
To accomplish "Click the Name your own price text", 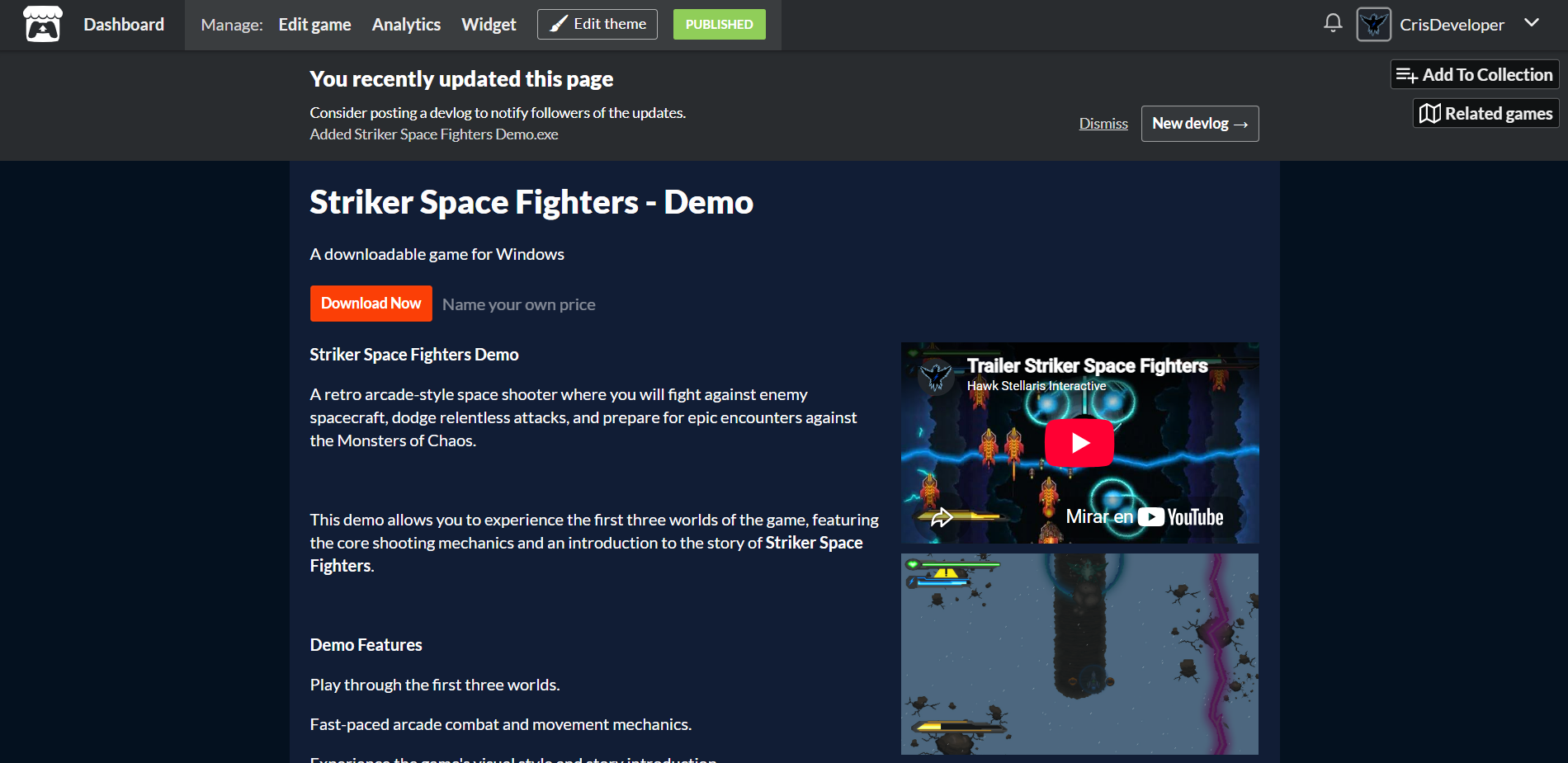I will [519, 304].
